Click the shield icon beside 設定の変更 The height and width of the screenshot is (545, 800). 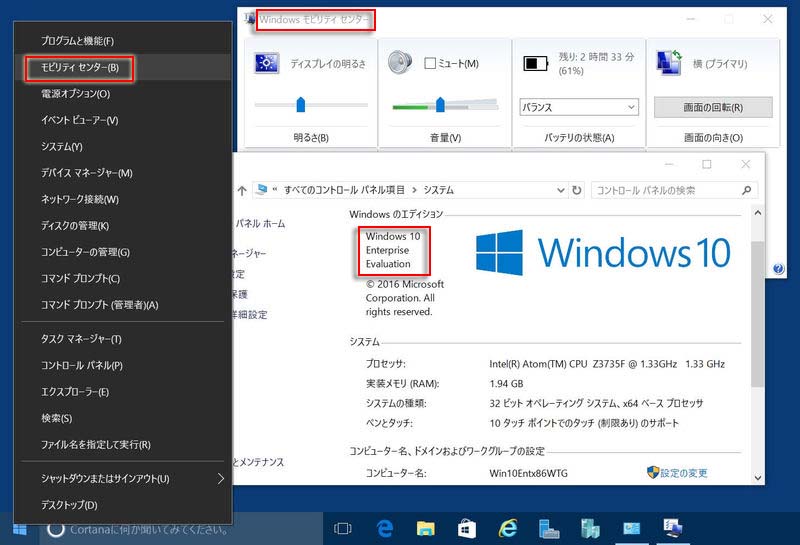tap(653, 472)
